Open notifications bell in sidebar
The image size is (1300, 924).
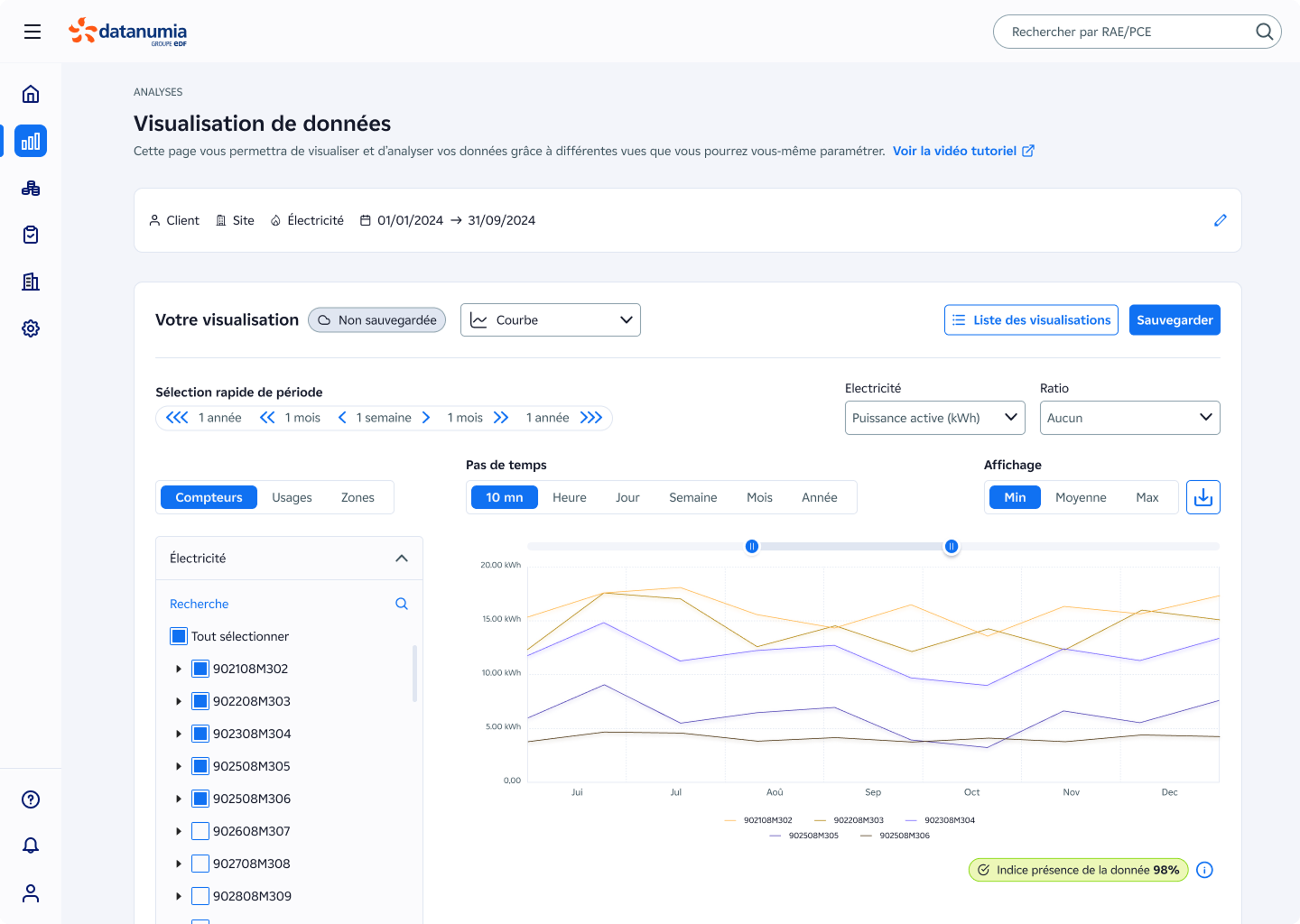31,845
